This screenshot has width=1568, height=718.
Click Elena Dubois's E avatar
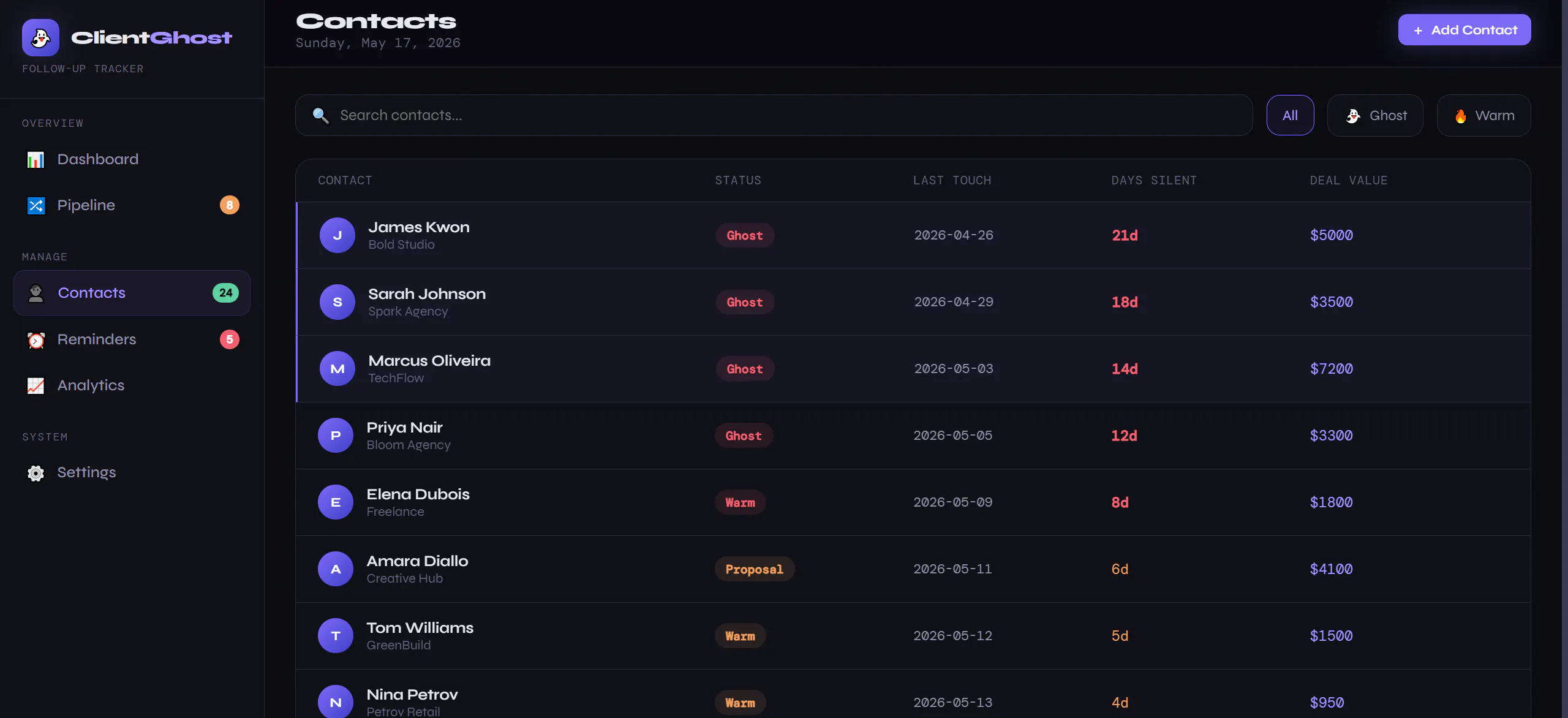pos(336,502)
